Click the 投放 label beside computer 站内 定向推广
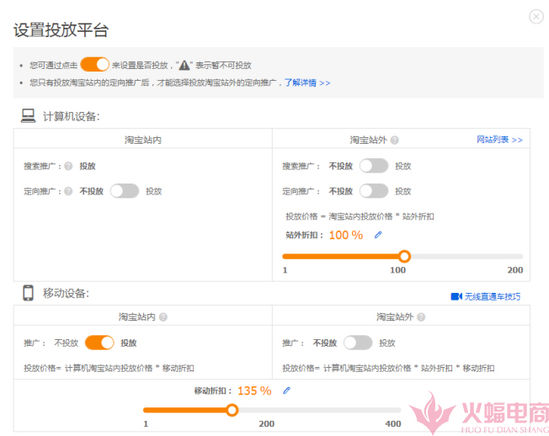 click(x=154, y=191)
